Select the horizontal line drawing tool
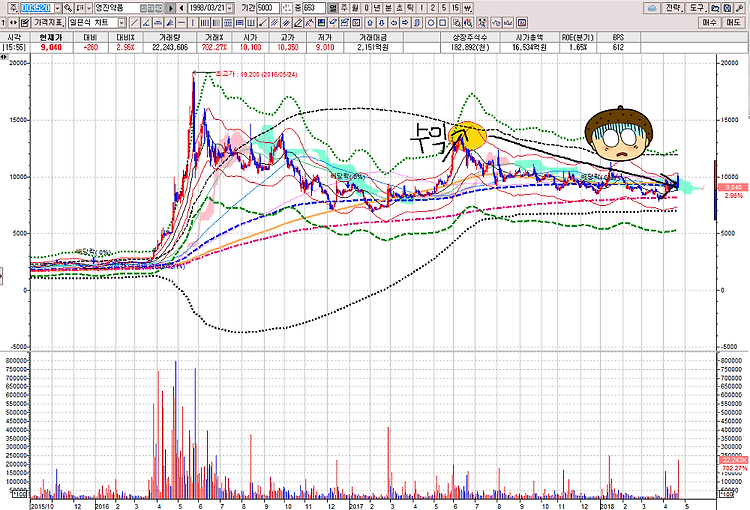The height and width of the screenshot is (510, 750). (181, 22)
